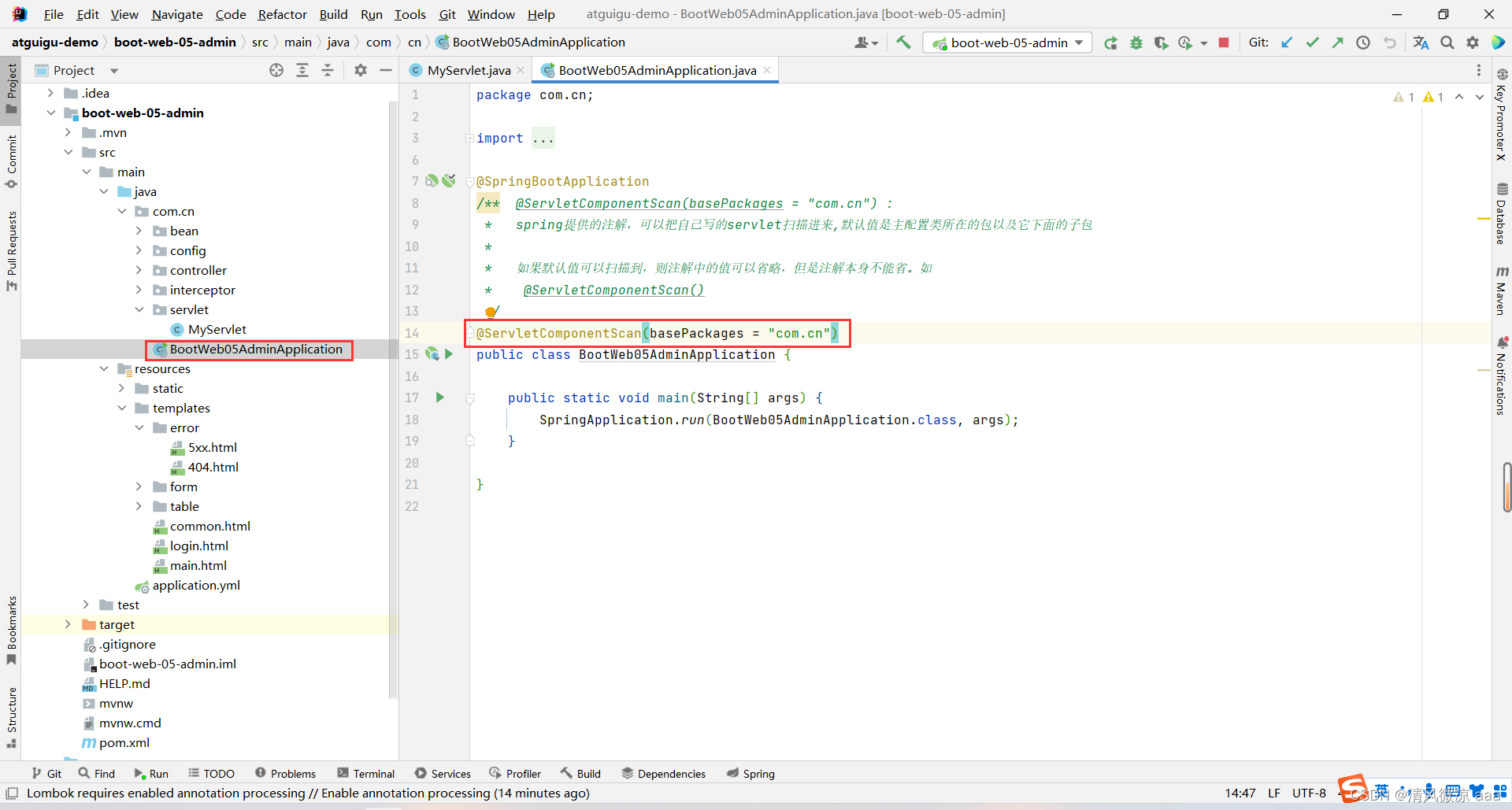Open Spring tool window

coord(750,774)
